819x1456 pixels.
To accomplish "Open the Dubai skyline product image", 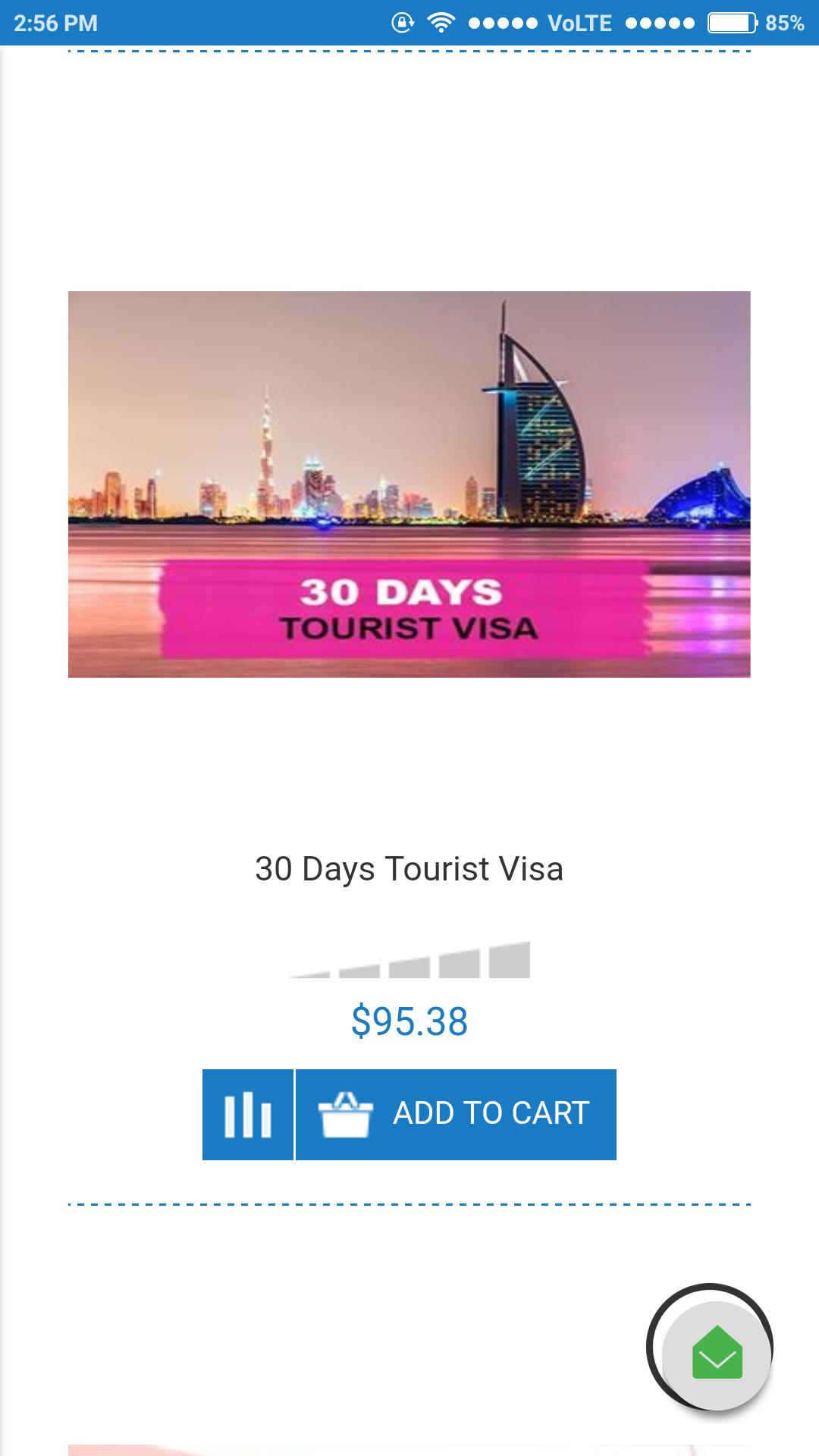I will tap(409, 484).
